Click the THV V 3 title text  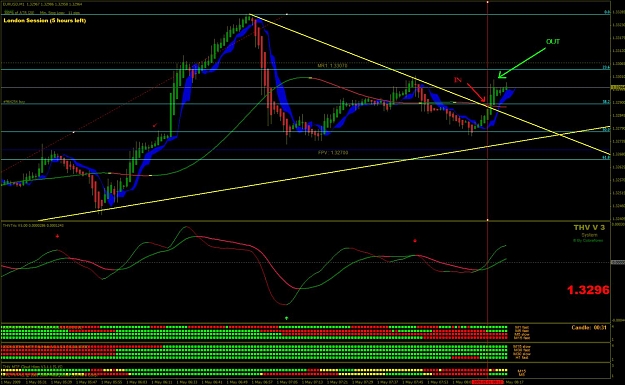click(x=589, y=227)
